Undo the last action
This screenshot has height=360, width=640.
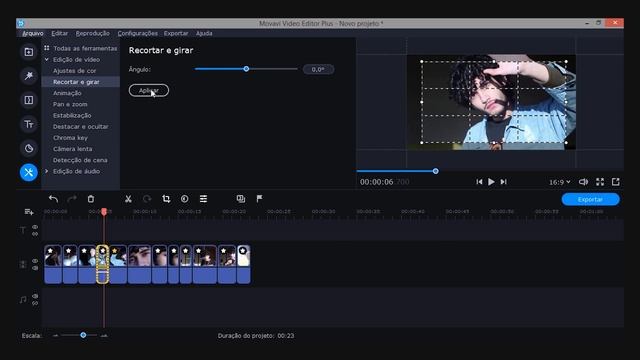(53, 199)
